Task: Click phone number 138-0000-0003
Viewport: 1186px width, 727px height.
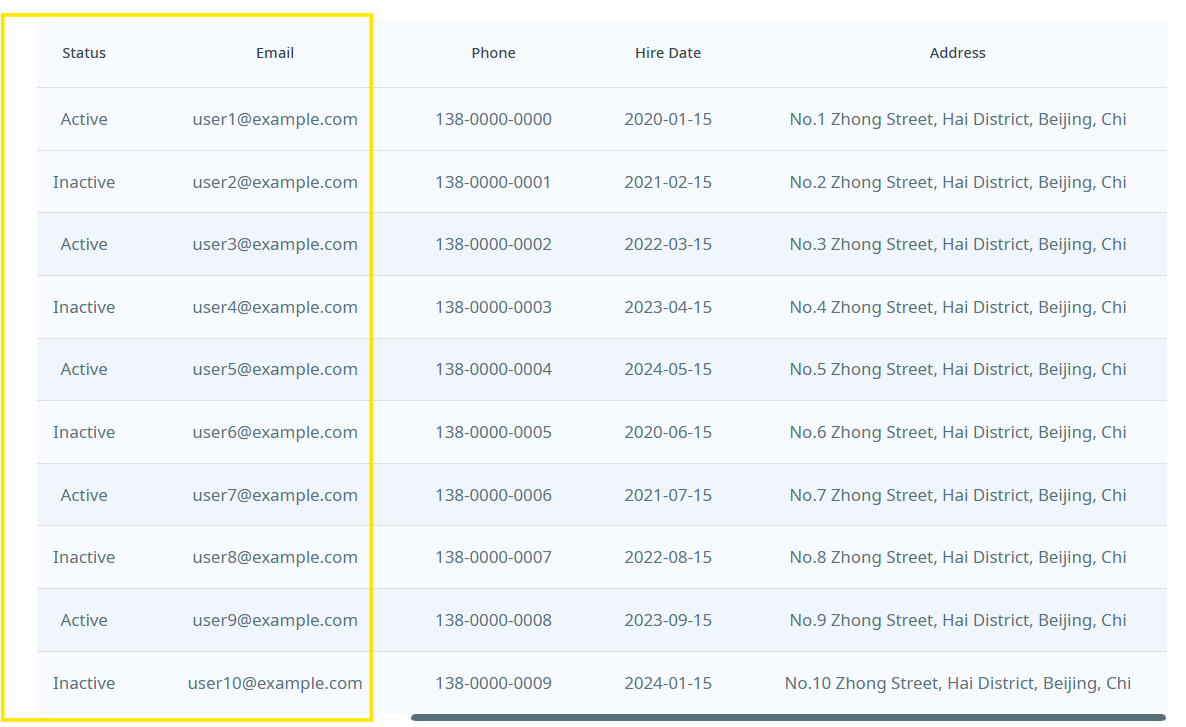Action: click(x=493, y=307)
